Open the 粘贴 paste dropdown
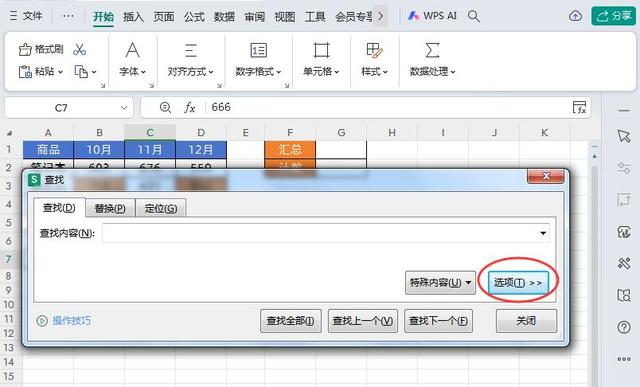Screen dimensions: 640x387 tap(41, 71)
